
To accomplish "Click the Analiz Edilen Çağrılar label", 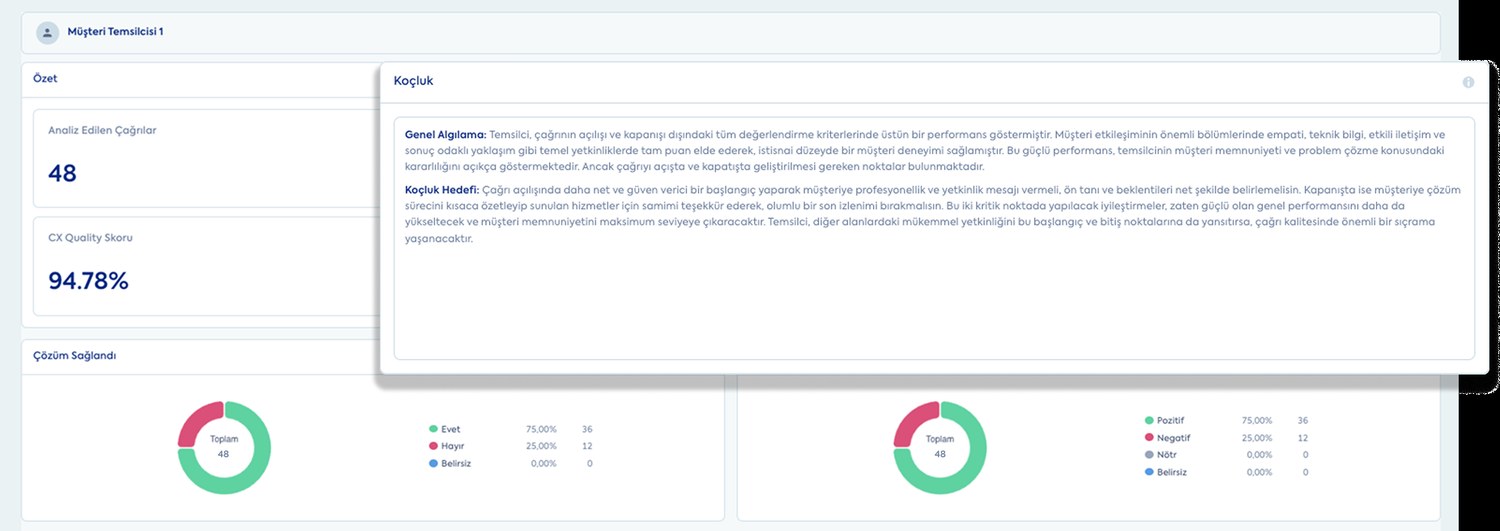I will pyautogui.click(x=102, y=130).
